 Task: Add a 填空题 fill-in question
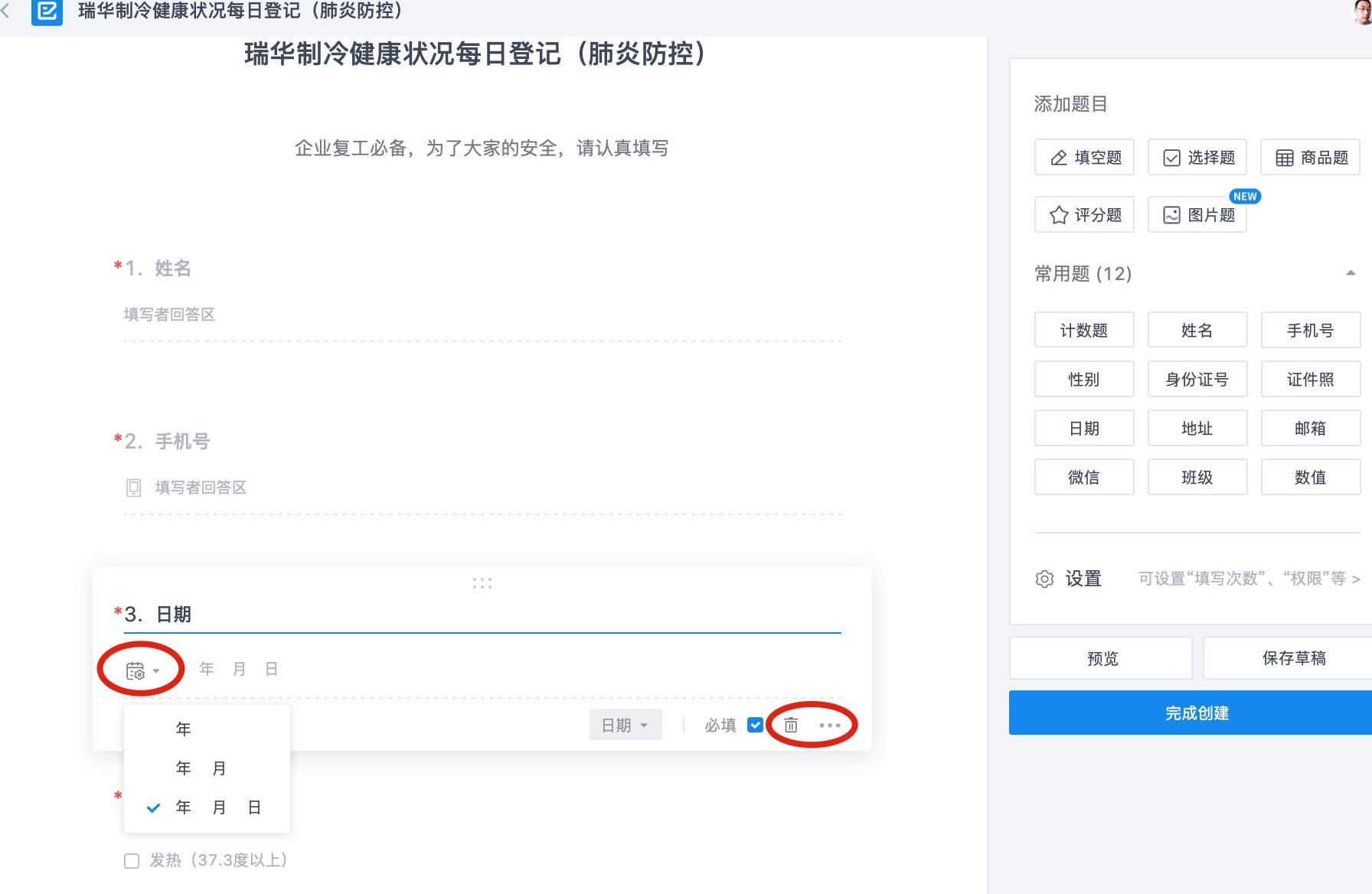[x=1084, y=158]
